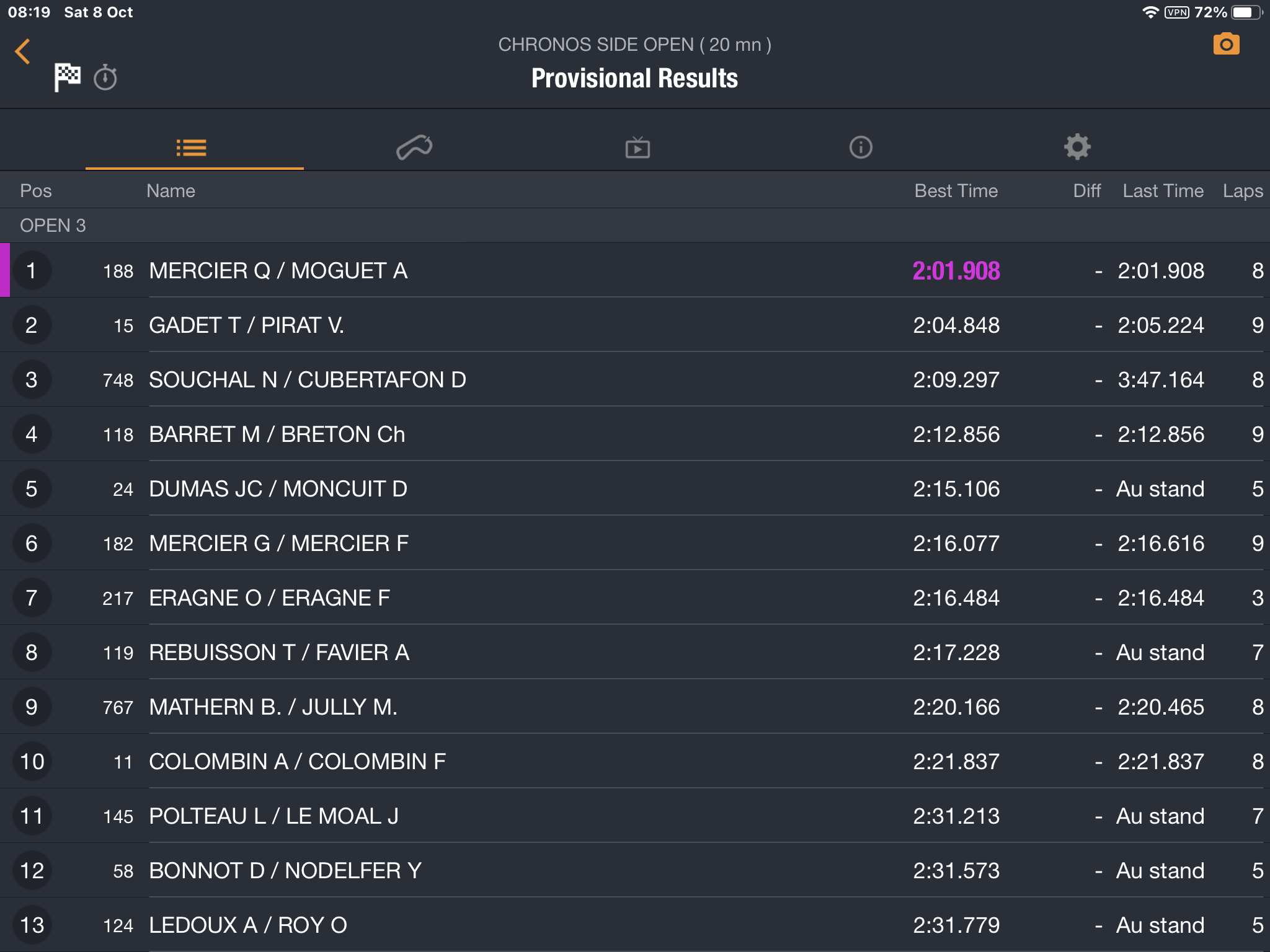Open the info tab icon
1270x952 pixels.
[x=861, y=148]
